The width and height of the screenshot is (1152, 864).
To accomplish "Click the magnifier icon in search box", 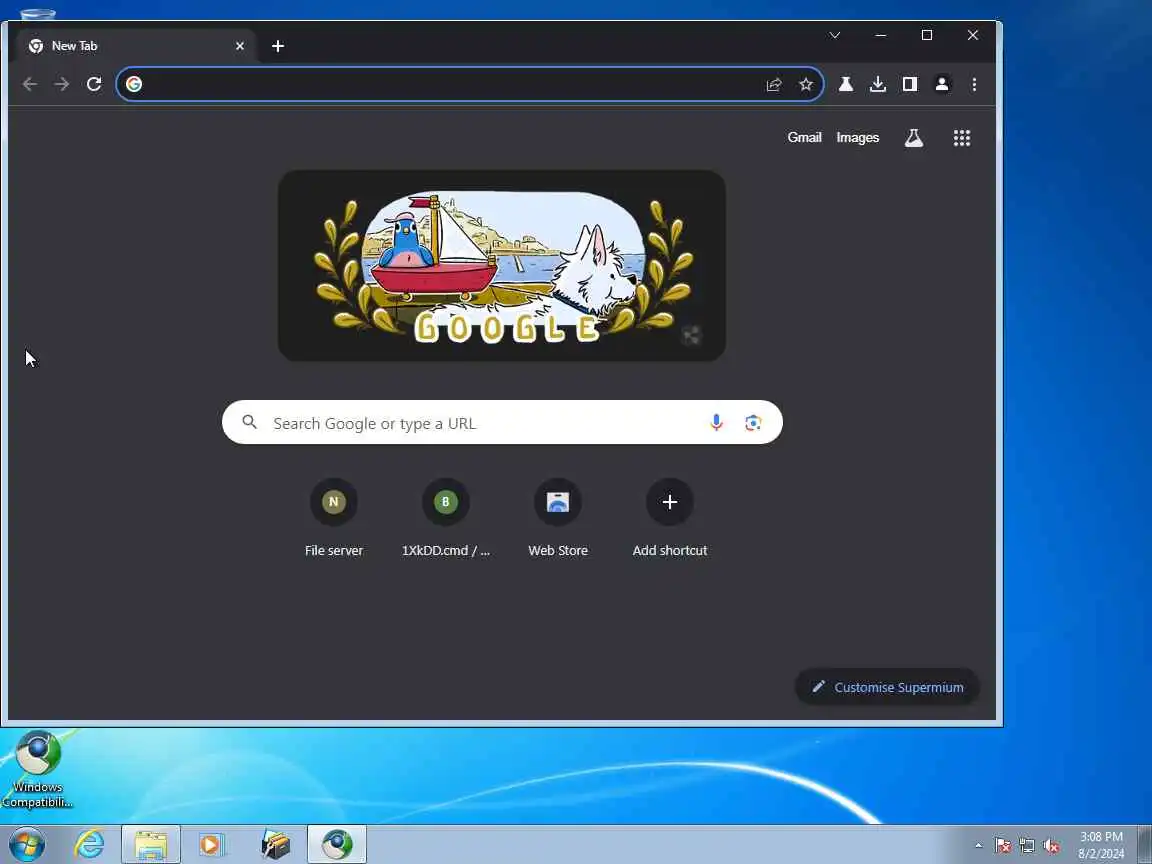I will point(250,422).
